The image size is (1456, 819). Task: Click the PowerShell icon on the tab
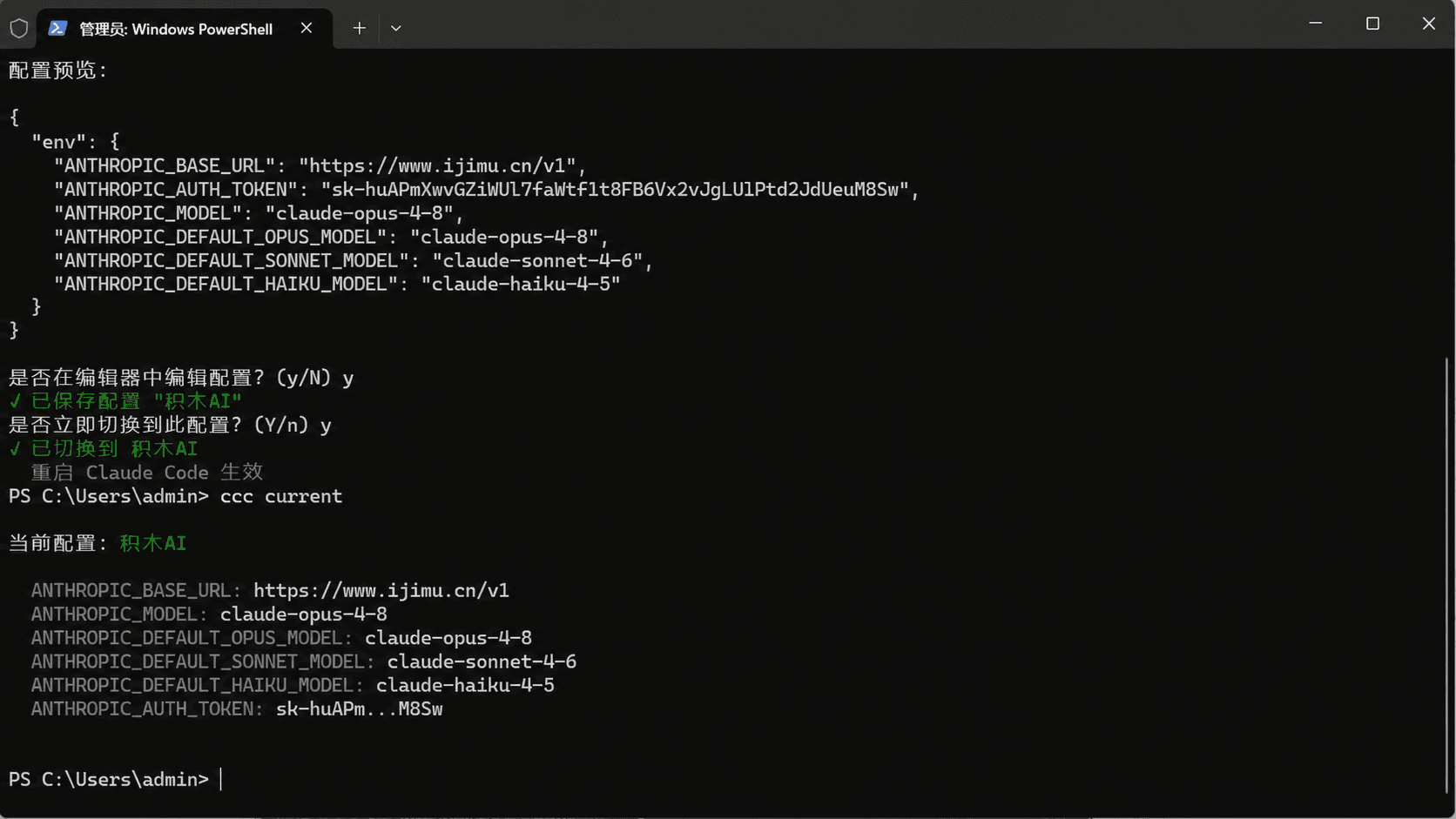pos(57,28)
